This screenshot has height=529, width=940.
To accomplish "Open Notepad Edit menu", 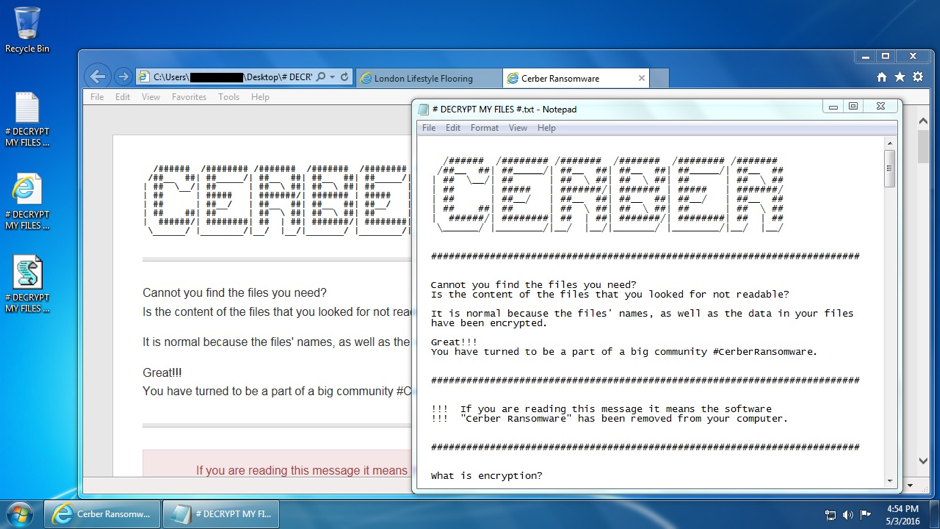I will point(453,128).
